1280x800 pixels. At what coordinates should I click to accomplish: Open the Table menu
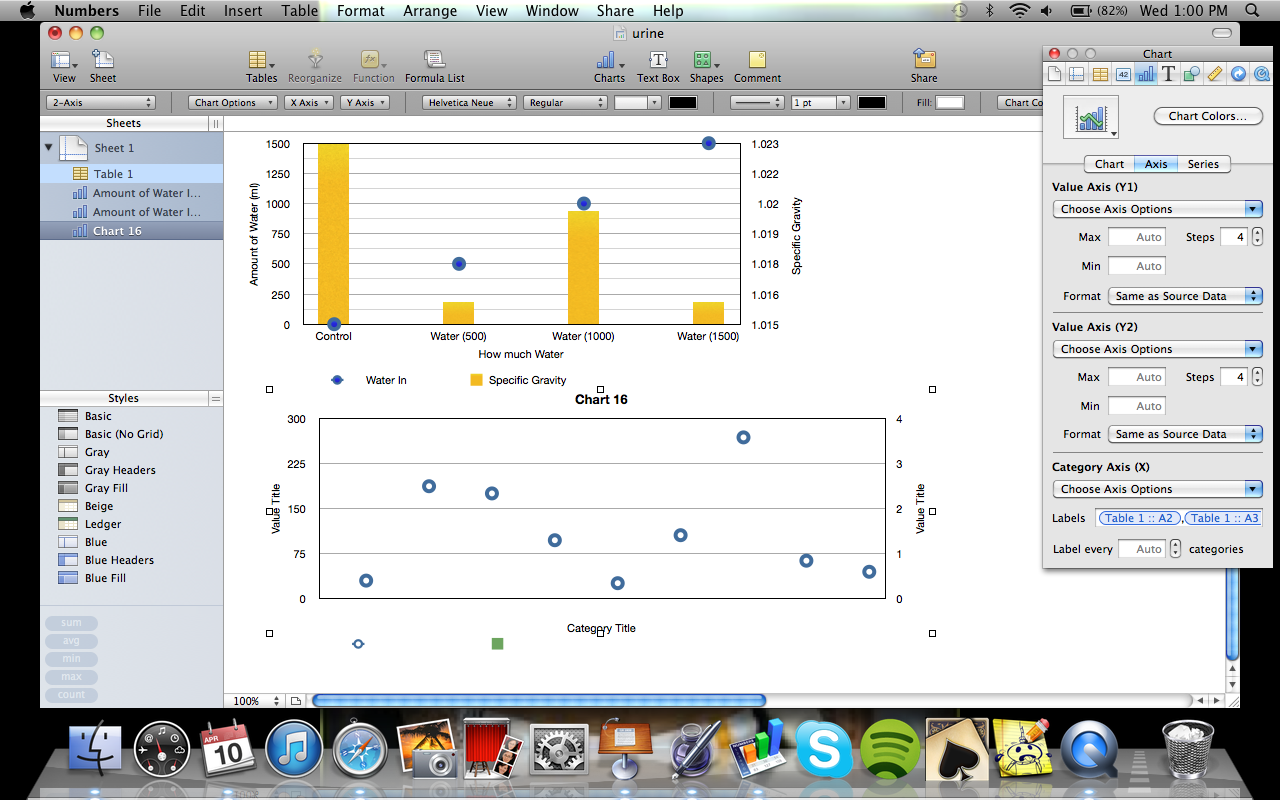coord(299,11)
